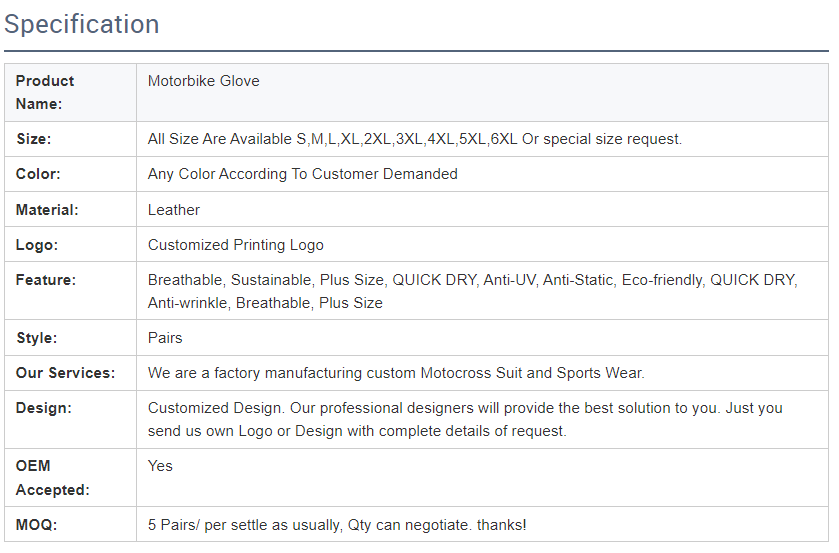Image resolution: width=839 pixels, height=553 pixels.
Task: Click the Feature row label
Action: 46,280
